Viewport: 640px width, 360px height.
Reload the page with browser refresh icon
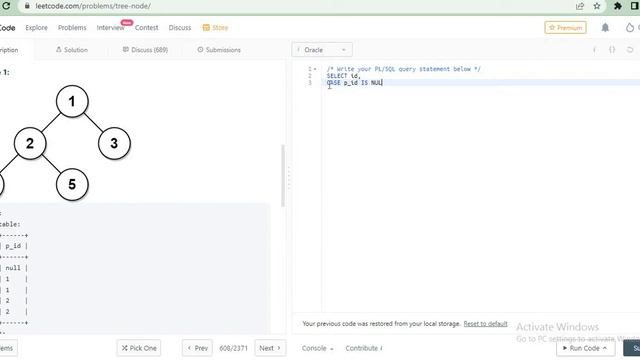[6, 6]
